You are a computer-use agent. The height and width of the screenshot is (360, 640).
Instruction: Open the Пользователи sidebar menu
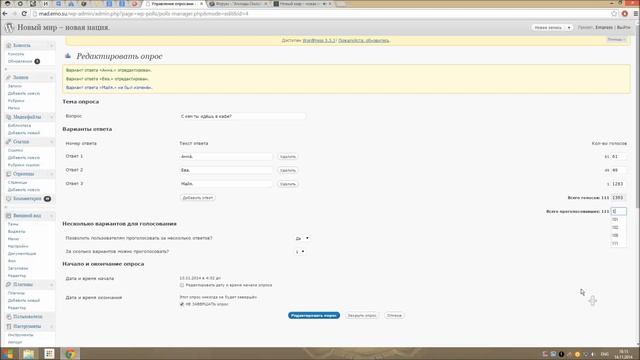pyautogui.click(x=27, y=317)
